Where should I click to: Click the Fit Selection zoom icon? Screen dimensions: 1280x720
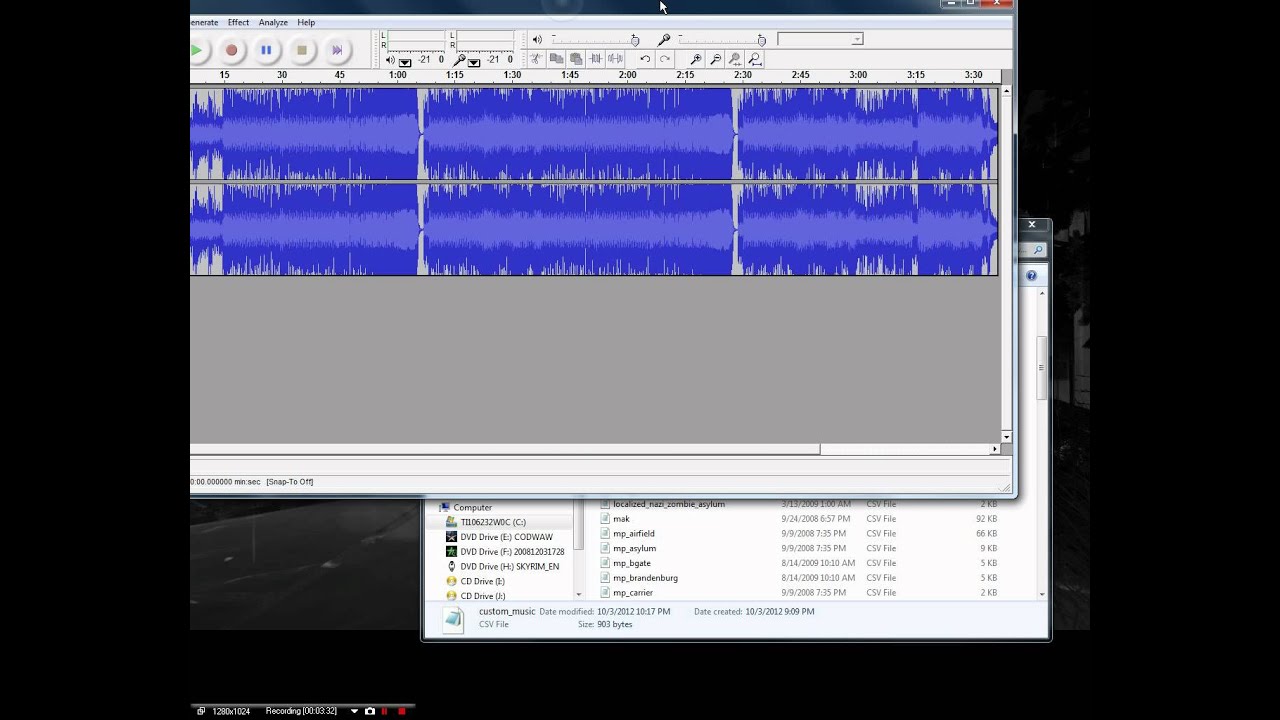[735, 59]
